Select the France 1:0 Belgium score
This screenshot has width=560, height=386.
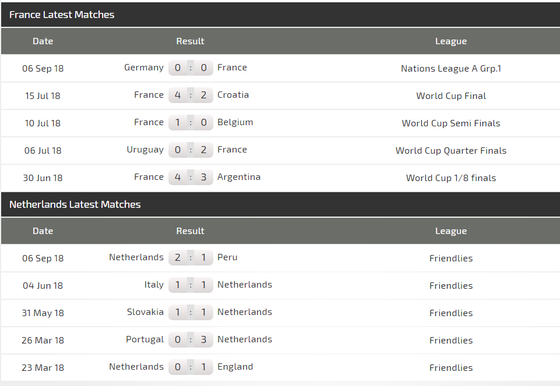coord(190,122)
